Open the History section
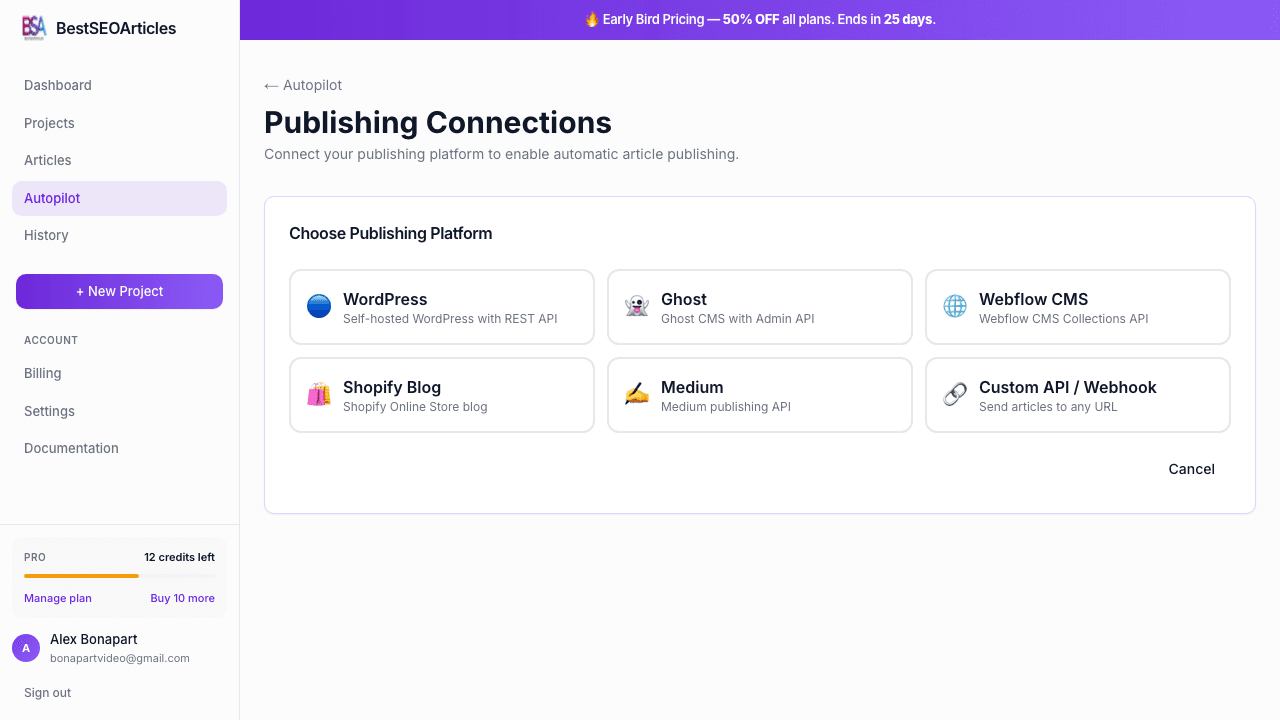The image size is (1280, 720). [46, 235]
